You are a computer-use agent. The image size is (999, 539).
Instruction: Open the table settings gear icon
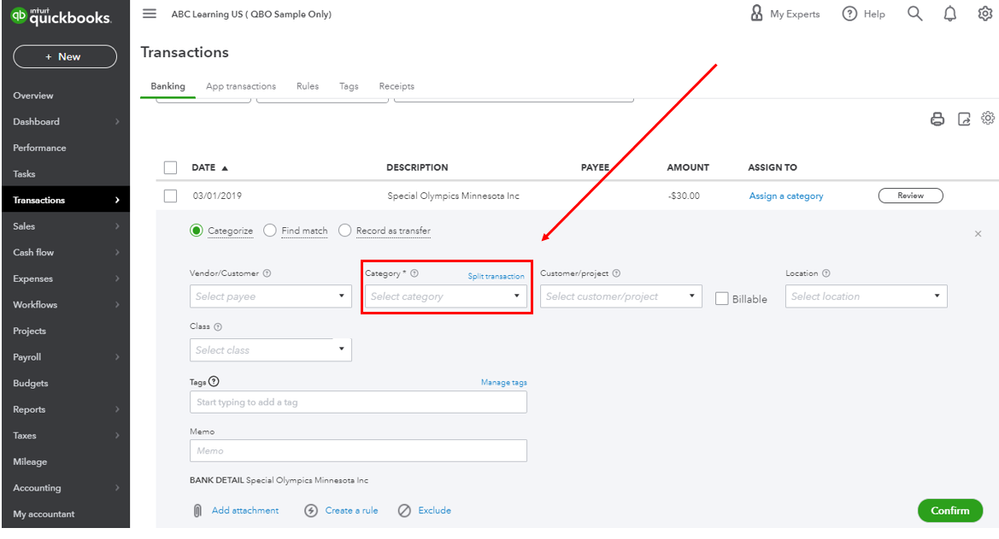[x=988, y=118]
